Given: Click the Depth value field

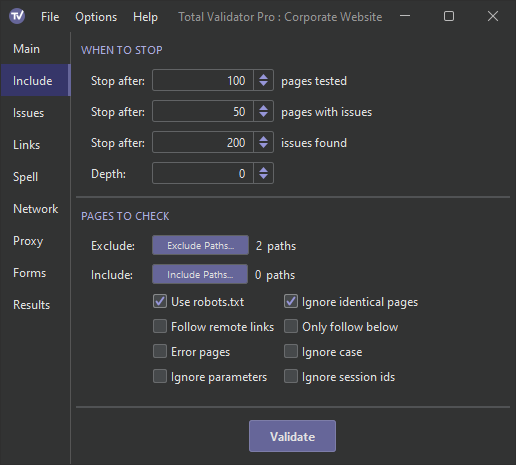Looking at the screenshot, I should tap(203, 173).
